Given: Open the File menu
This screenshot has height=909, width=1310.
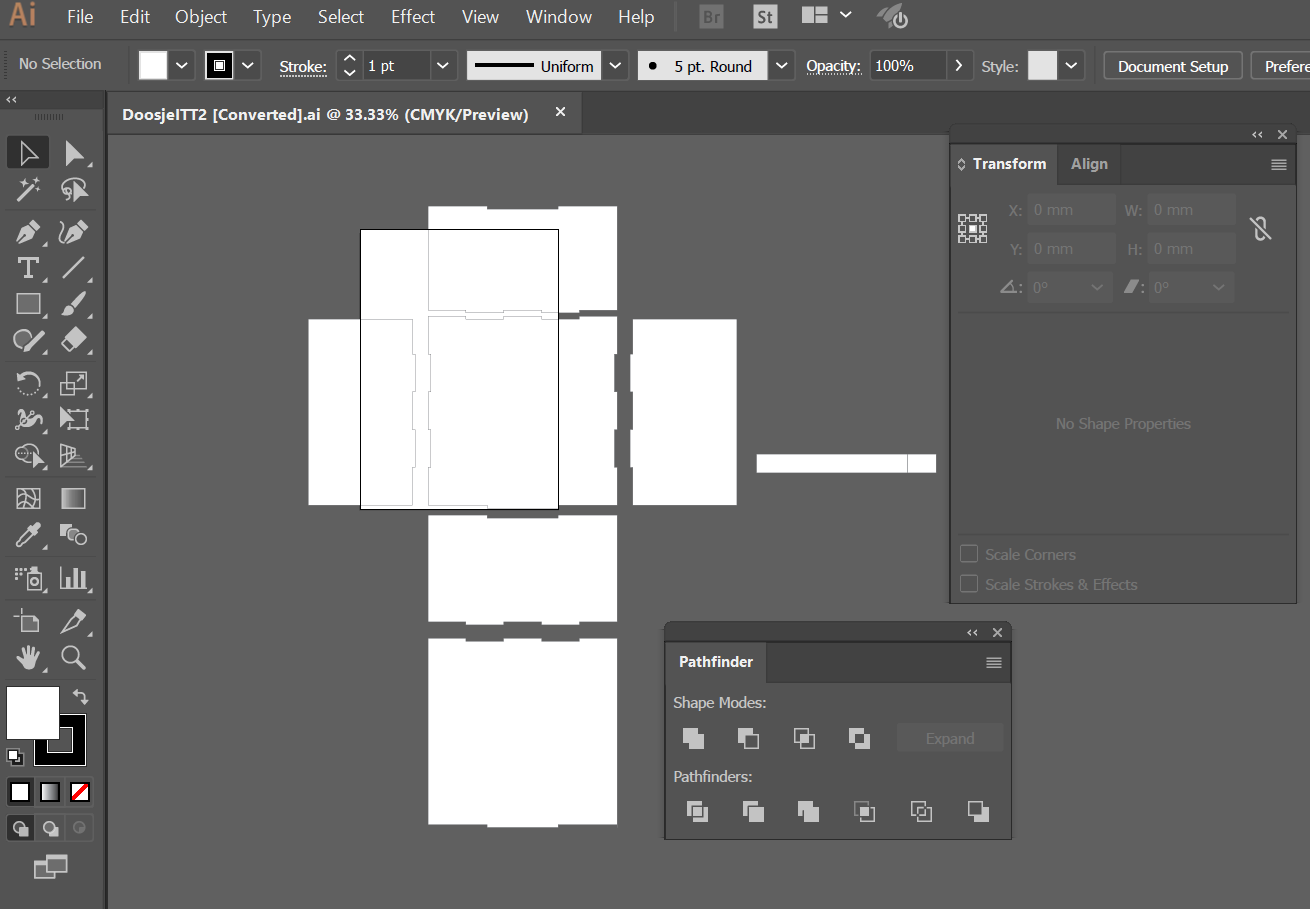Looking at the screenshot, I should [80, 17].
